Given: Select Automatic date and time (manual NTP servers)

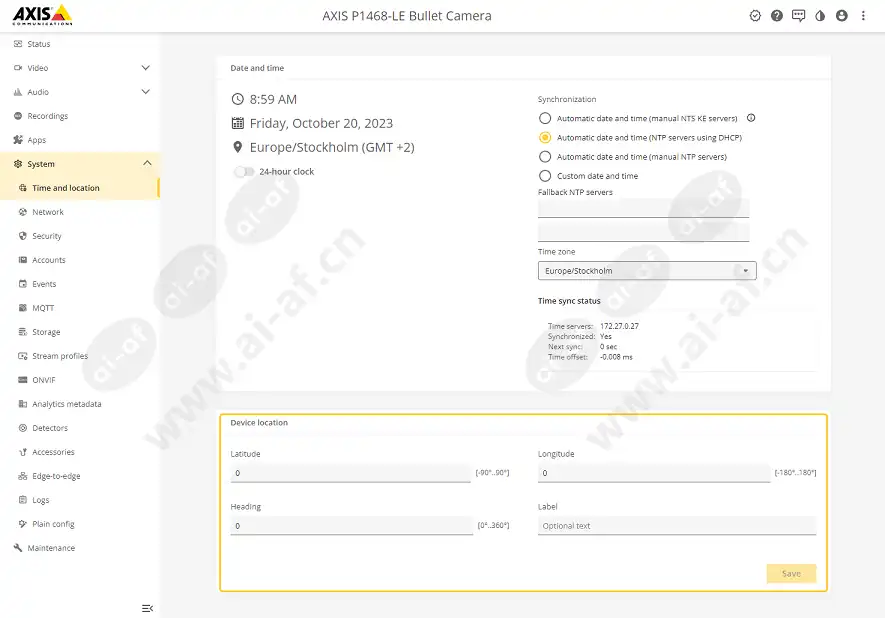Looking at the screenshot, I should pos(545,157).
